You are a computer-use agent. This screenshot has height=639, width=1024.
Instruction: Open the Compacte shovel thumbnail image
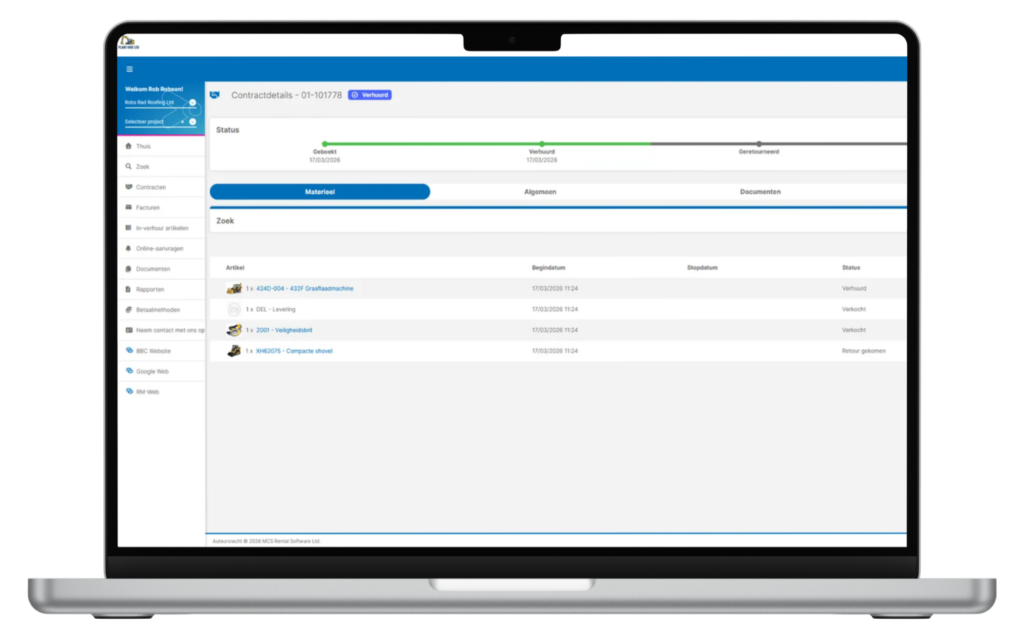234,351
